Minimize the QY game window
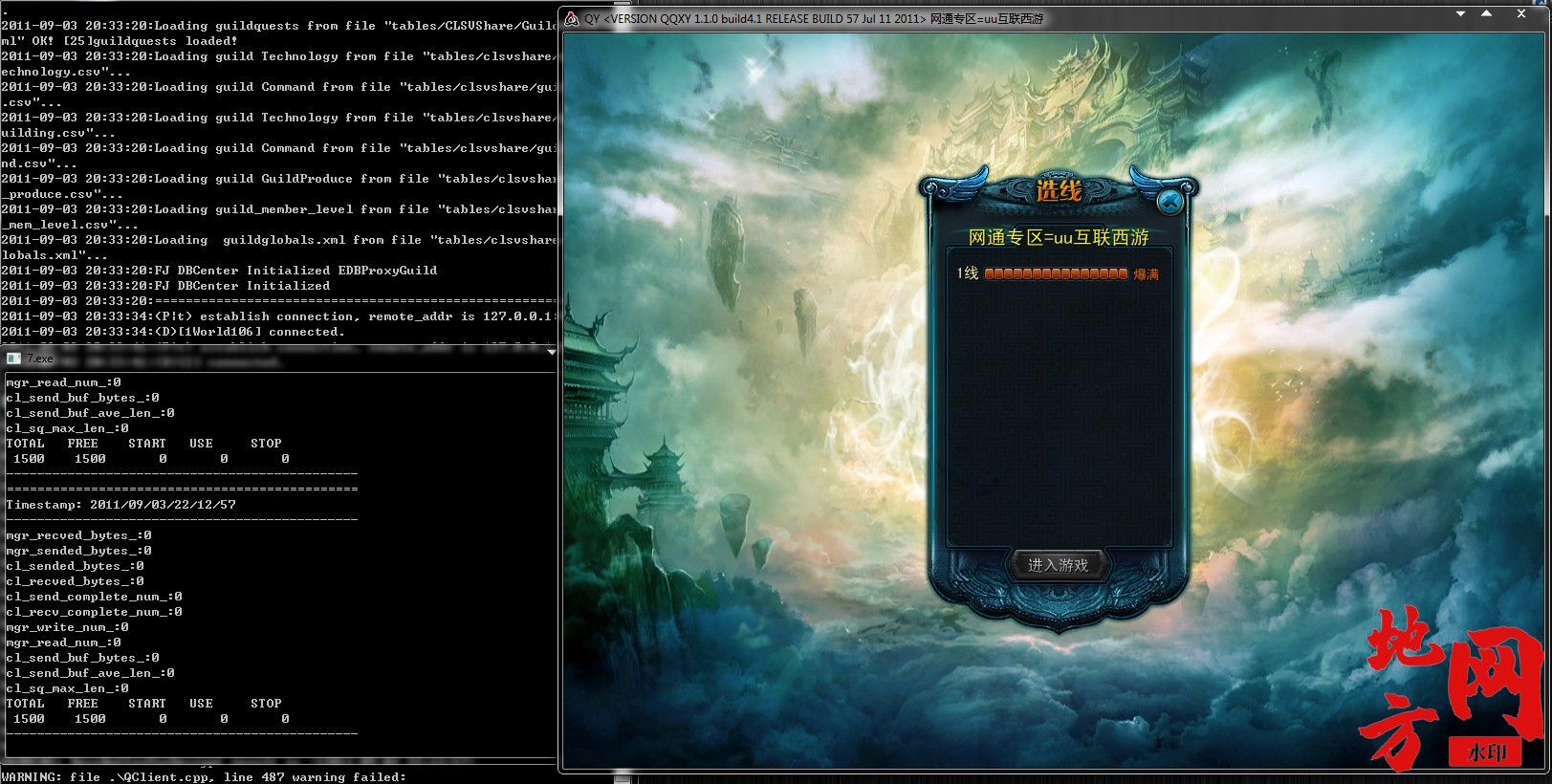The width and height of the screenshot is (1552, 784). 1460,14
